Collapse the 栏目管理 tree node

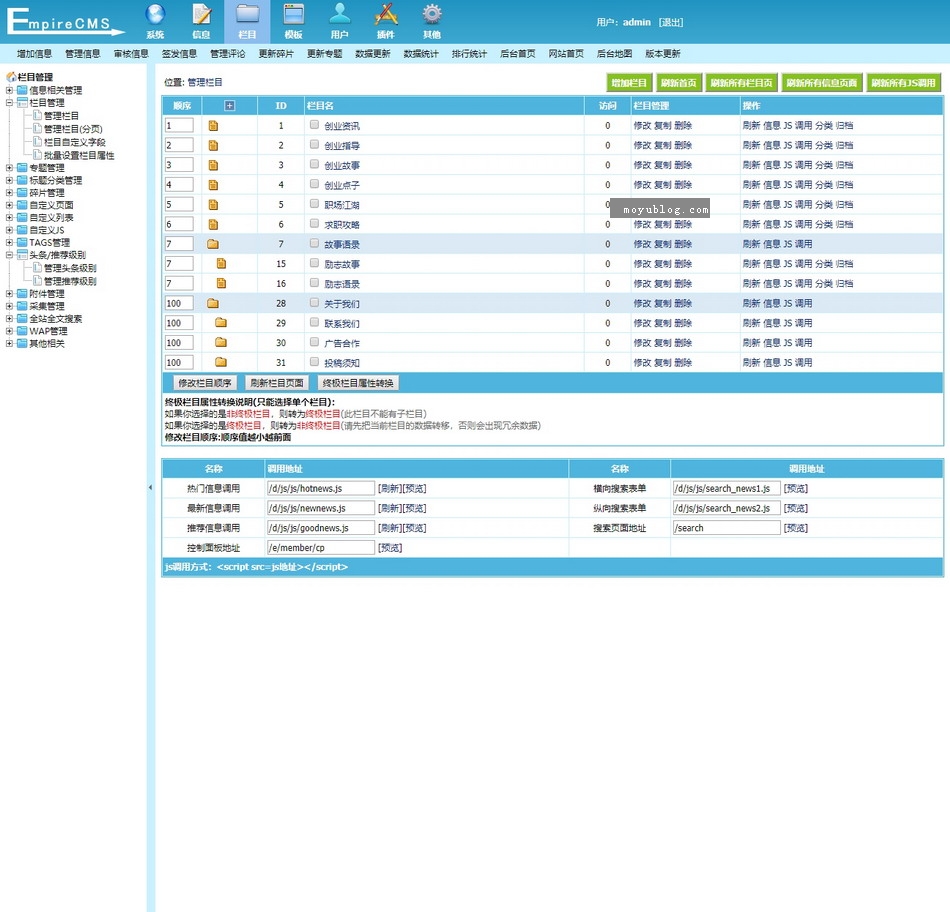click(9, 103)
